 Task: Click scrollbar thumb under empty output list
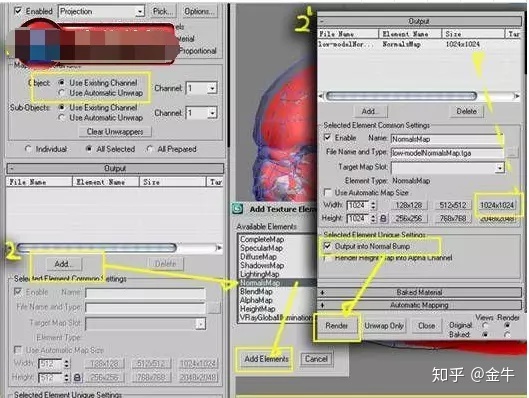point(96,248)
